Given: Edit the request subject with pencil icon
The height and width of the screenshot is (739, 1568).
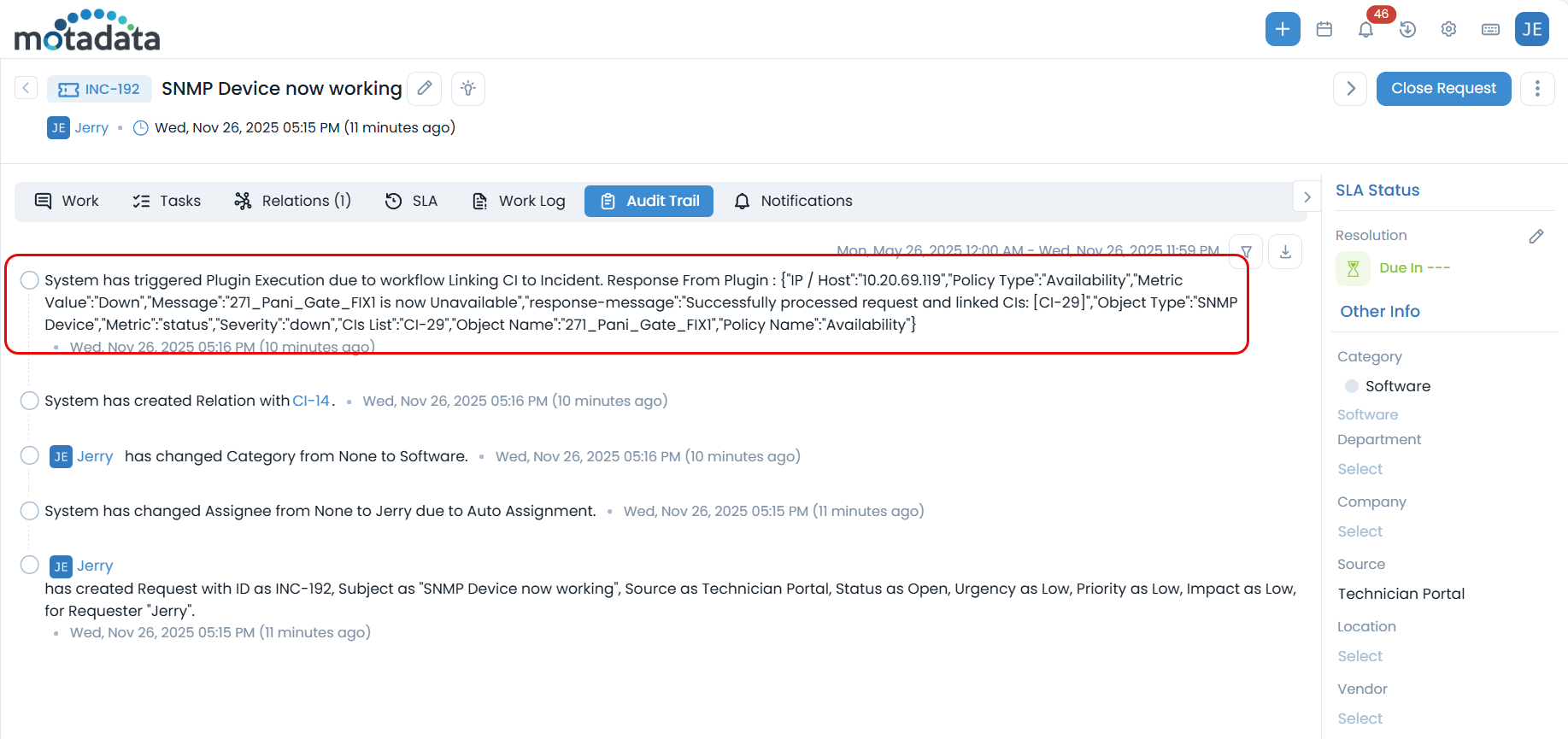Looking at the screenshot, I should tap(424, 89).
